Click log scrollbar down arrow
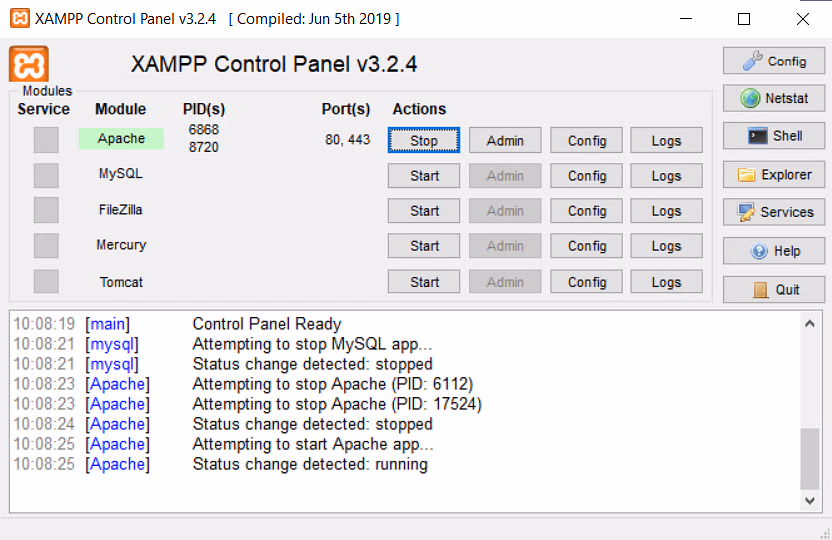 [x=810, y=500]
